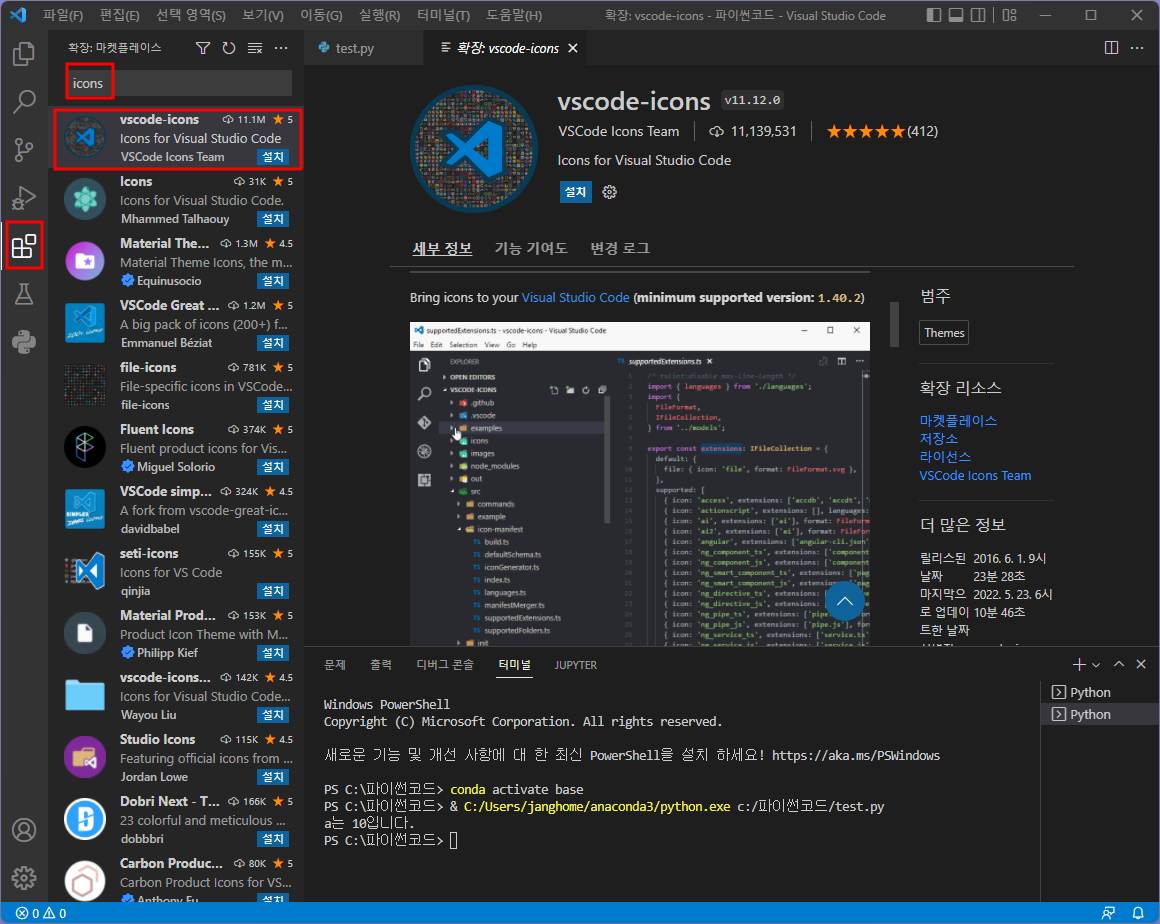Screen dimensions: 1160x924
Task: Switch to 변경 로그 tab
Action: [620, 249]
